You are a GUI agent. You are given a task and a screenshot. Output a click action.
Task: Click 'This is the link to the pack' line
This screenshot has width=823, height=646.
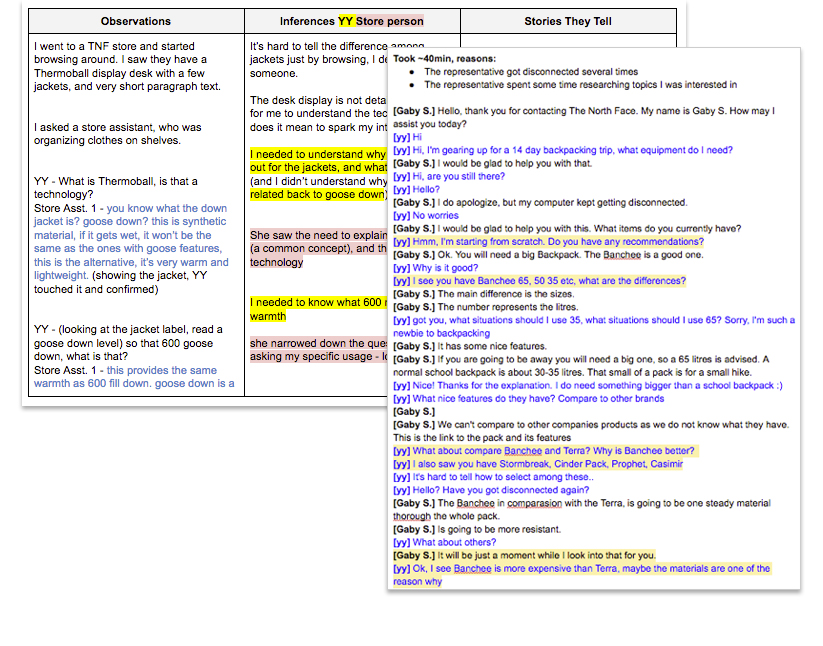482,438
